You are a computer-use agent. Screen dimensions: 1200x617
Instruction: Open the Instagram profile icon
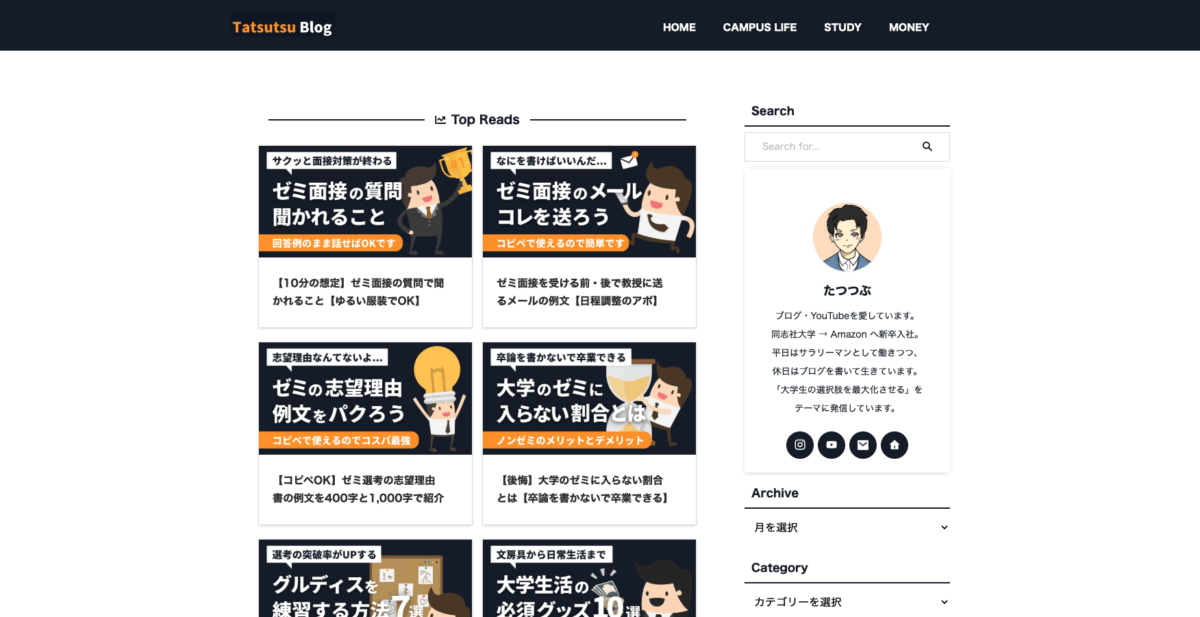point(800,444)
